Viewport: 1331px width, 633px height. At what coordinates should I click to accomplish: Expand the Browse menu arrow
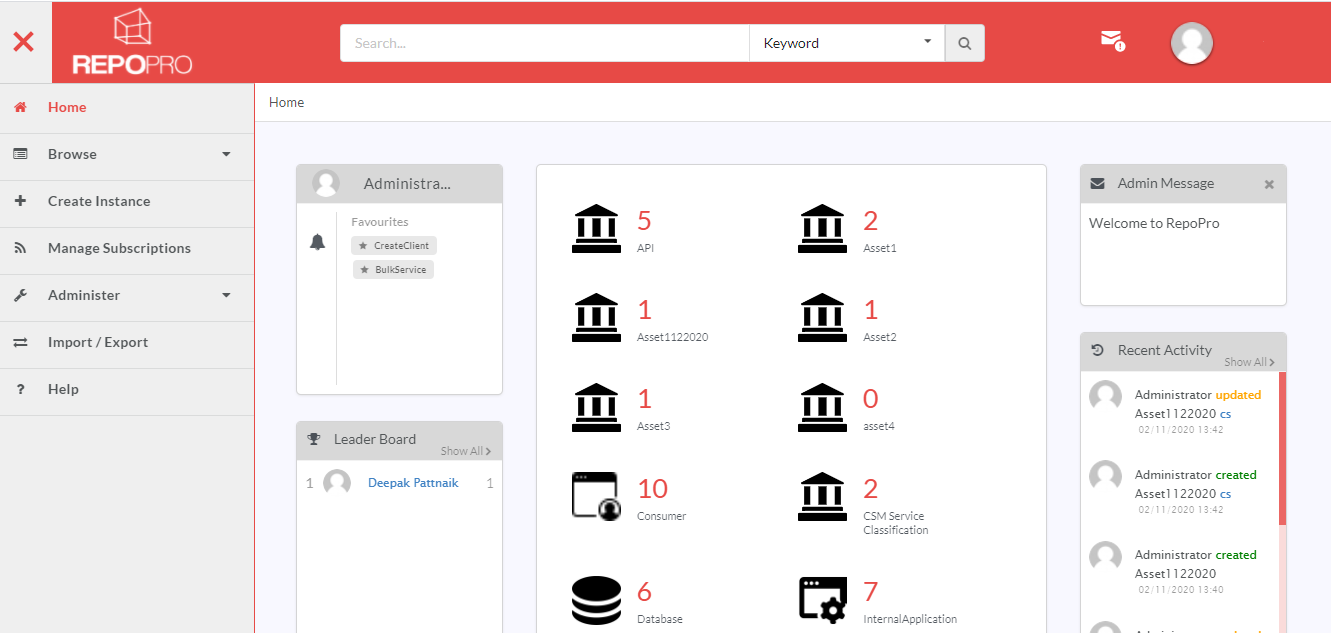pyautogui.click(x=226, y=154)
